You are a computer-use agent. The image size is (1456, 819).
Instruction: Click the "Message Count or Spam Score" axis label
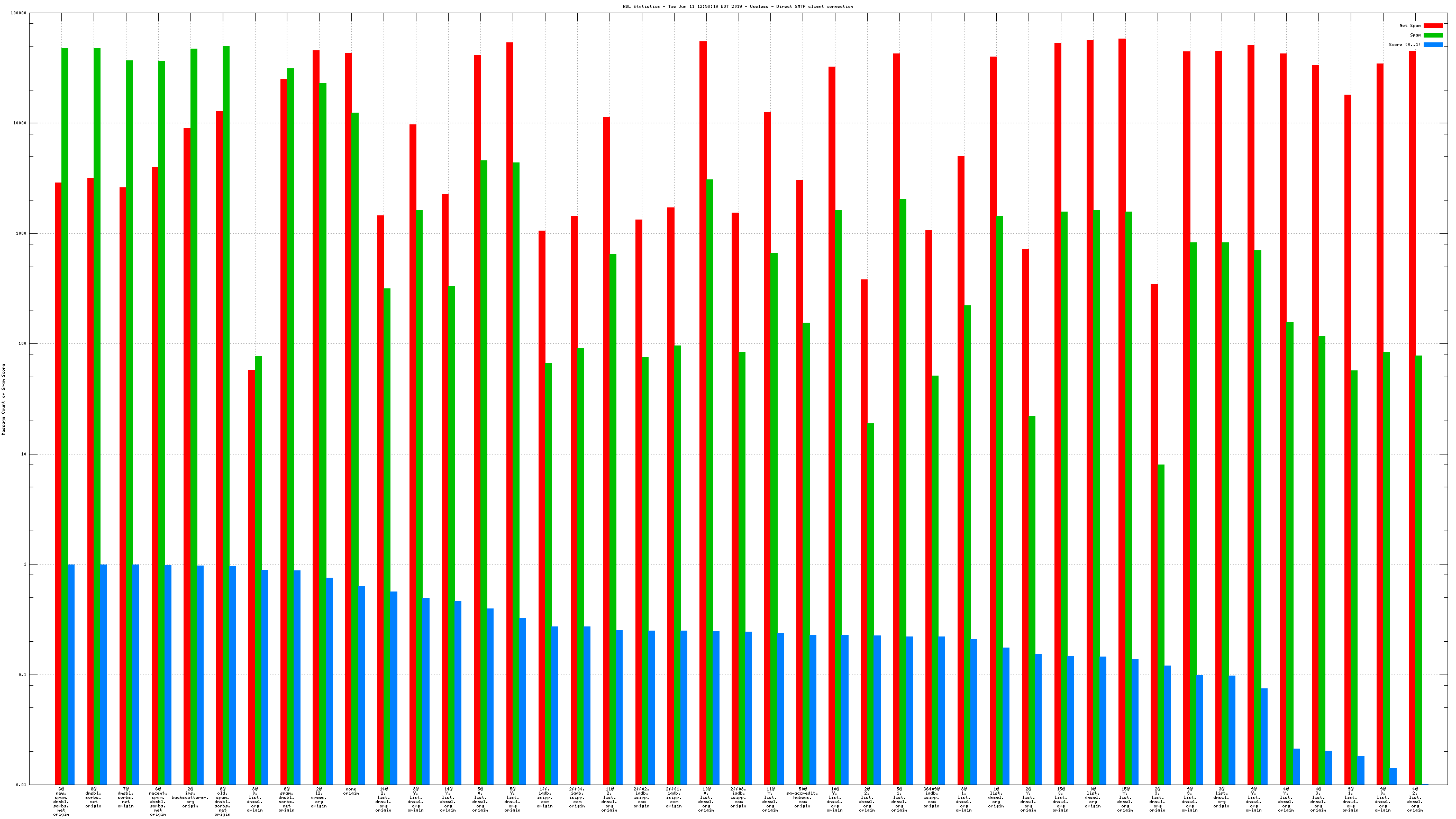(3, 399)
